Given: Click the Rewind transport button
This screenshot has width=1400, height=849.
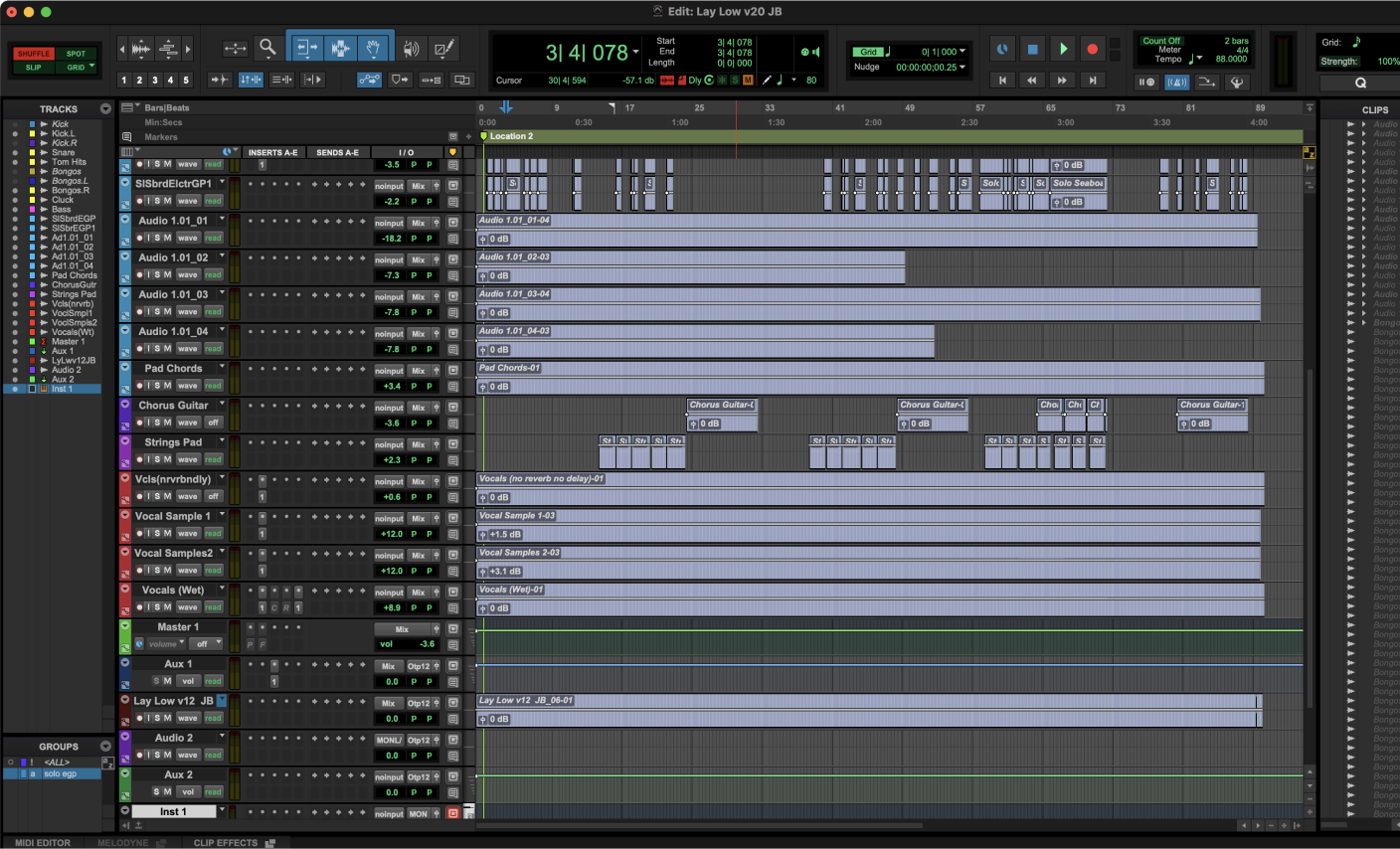Looking at the screenshot, I should (1032, 81).
